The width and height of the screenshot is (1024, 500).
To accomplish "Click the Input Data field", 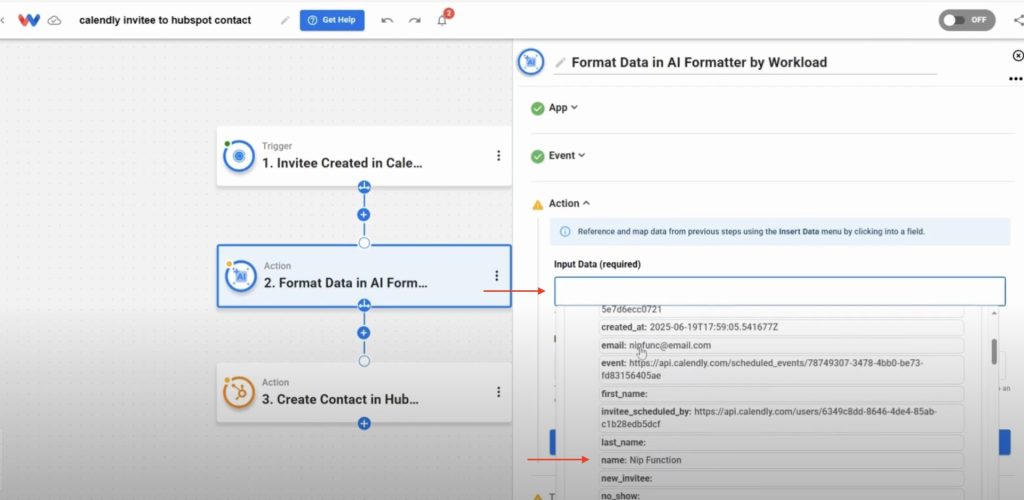I will click(780, 291).
